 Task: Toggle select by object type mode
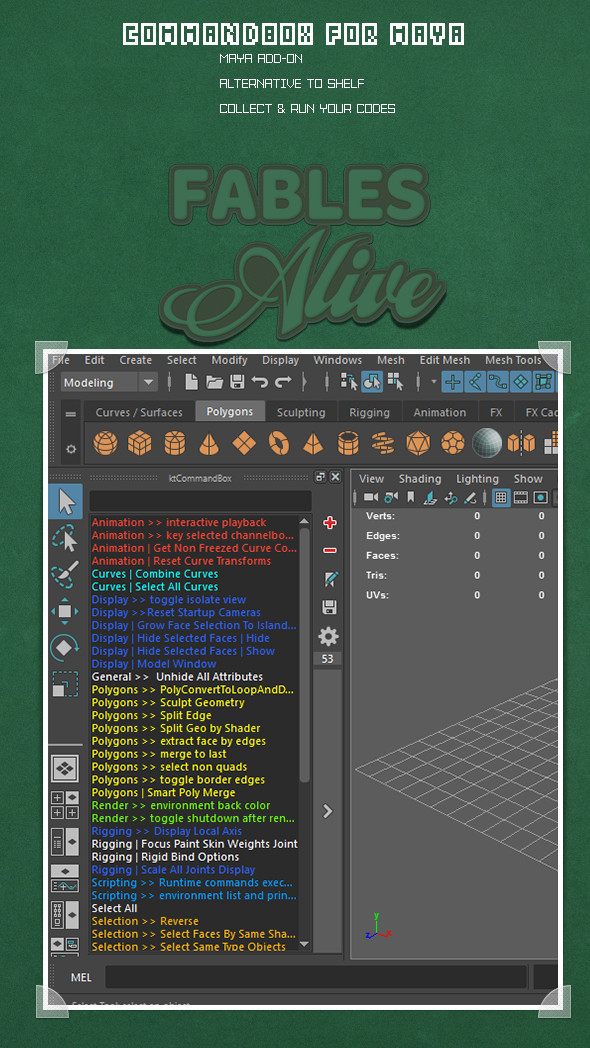[372, 382]
